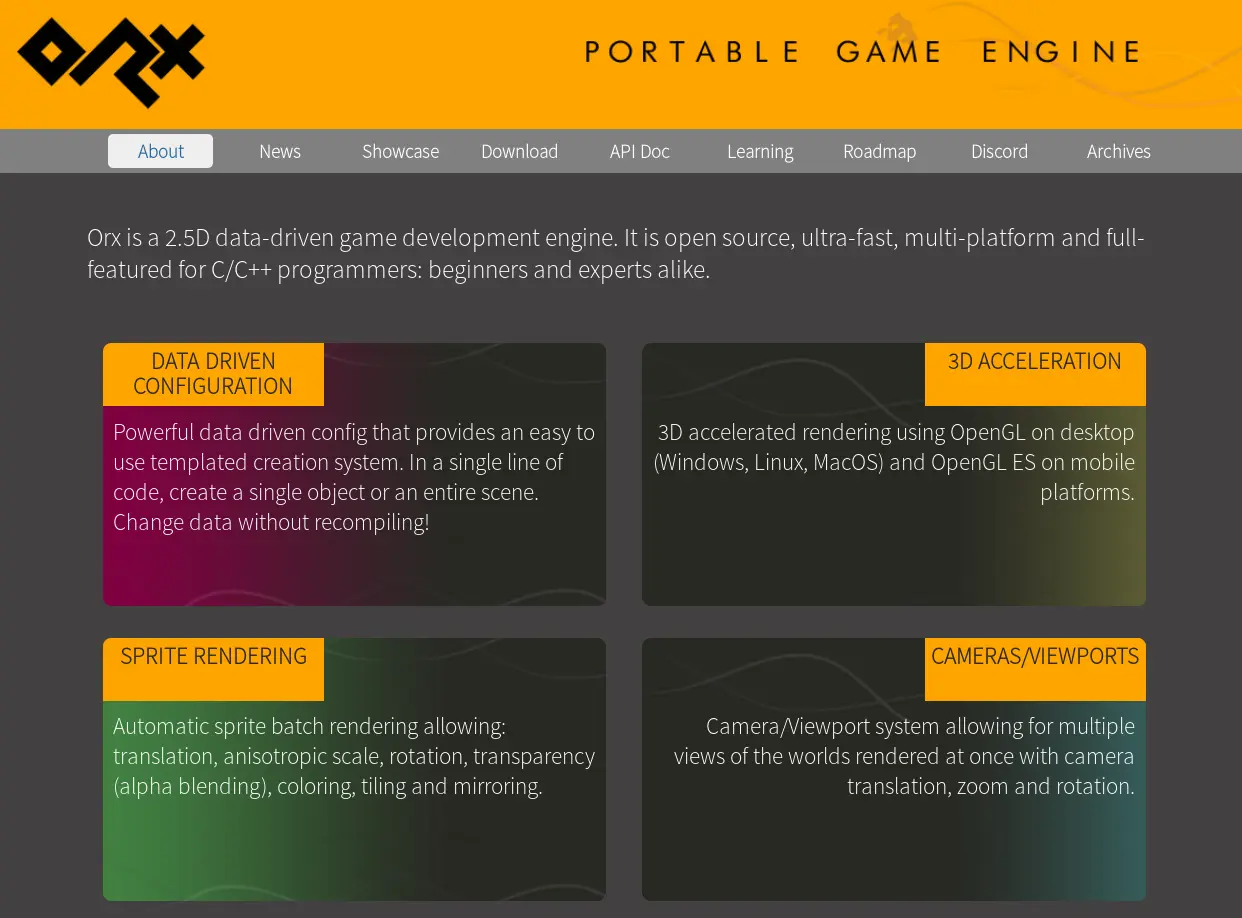Open the About tab
The width and height of the screenshot is (1242, 918).
coord(160,151)
